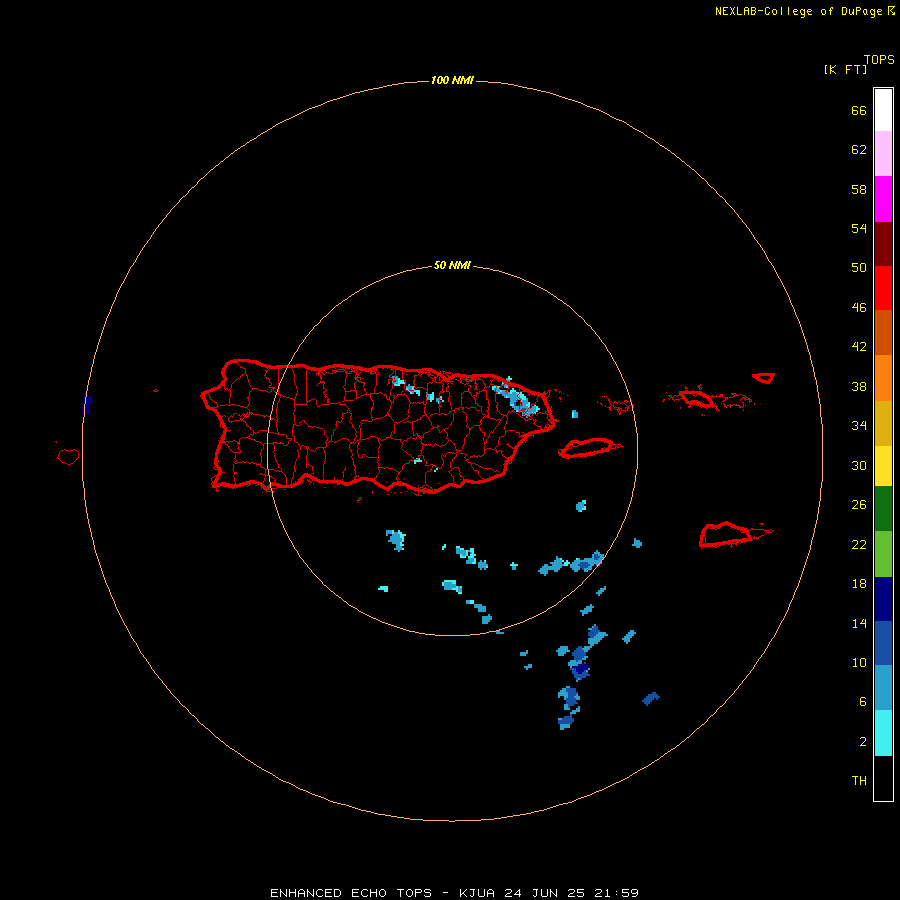Click the dark green swatch at 26

click(883, 509)
